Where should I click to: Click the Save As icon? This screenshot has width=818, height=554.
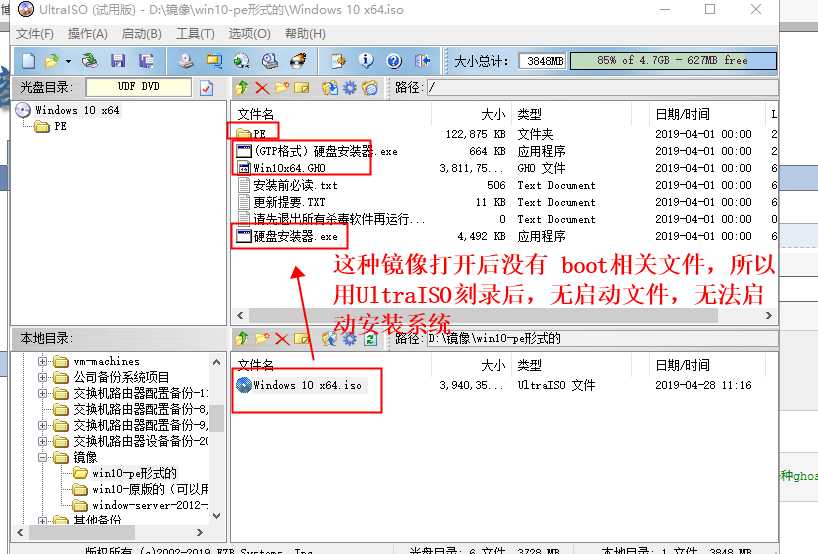(x=146, y=61)
